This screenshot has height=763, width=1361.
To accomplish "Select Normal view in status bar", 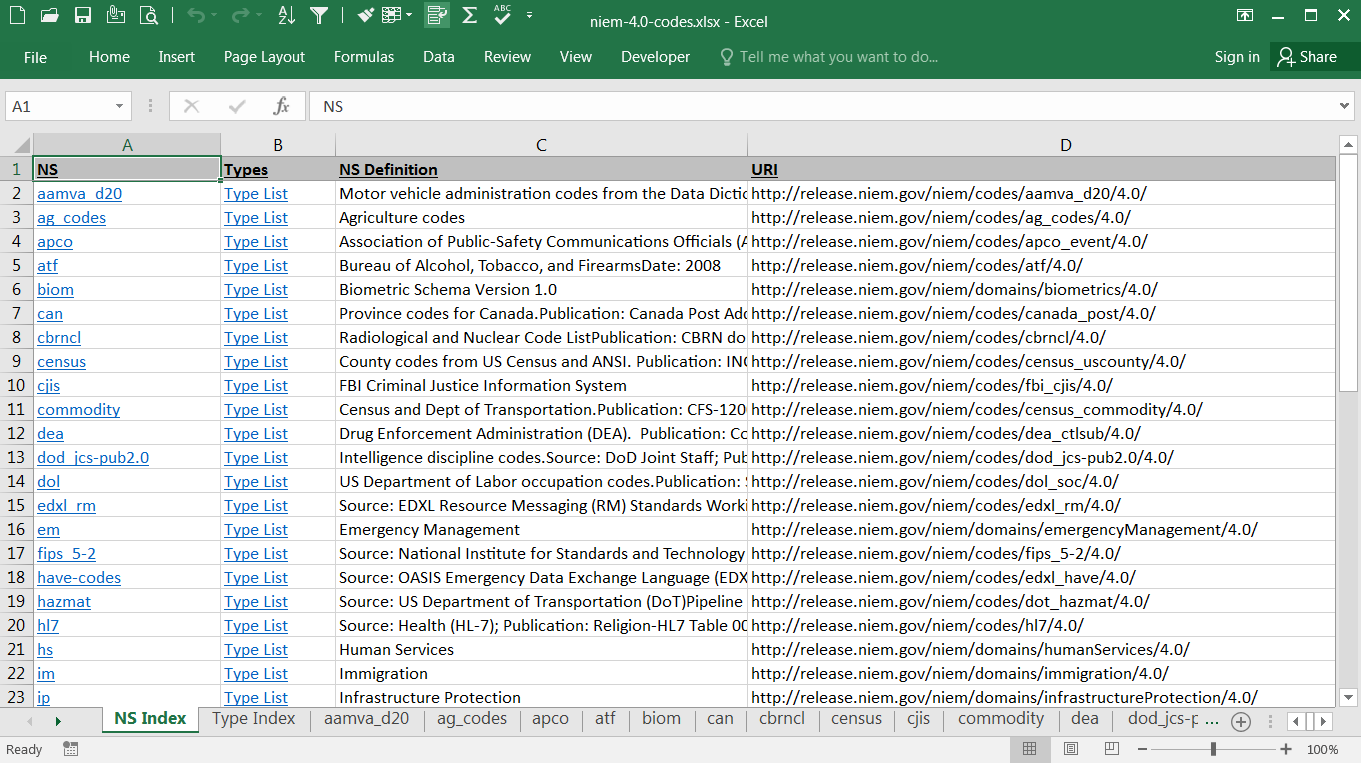I will point(1030,749).
